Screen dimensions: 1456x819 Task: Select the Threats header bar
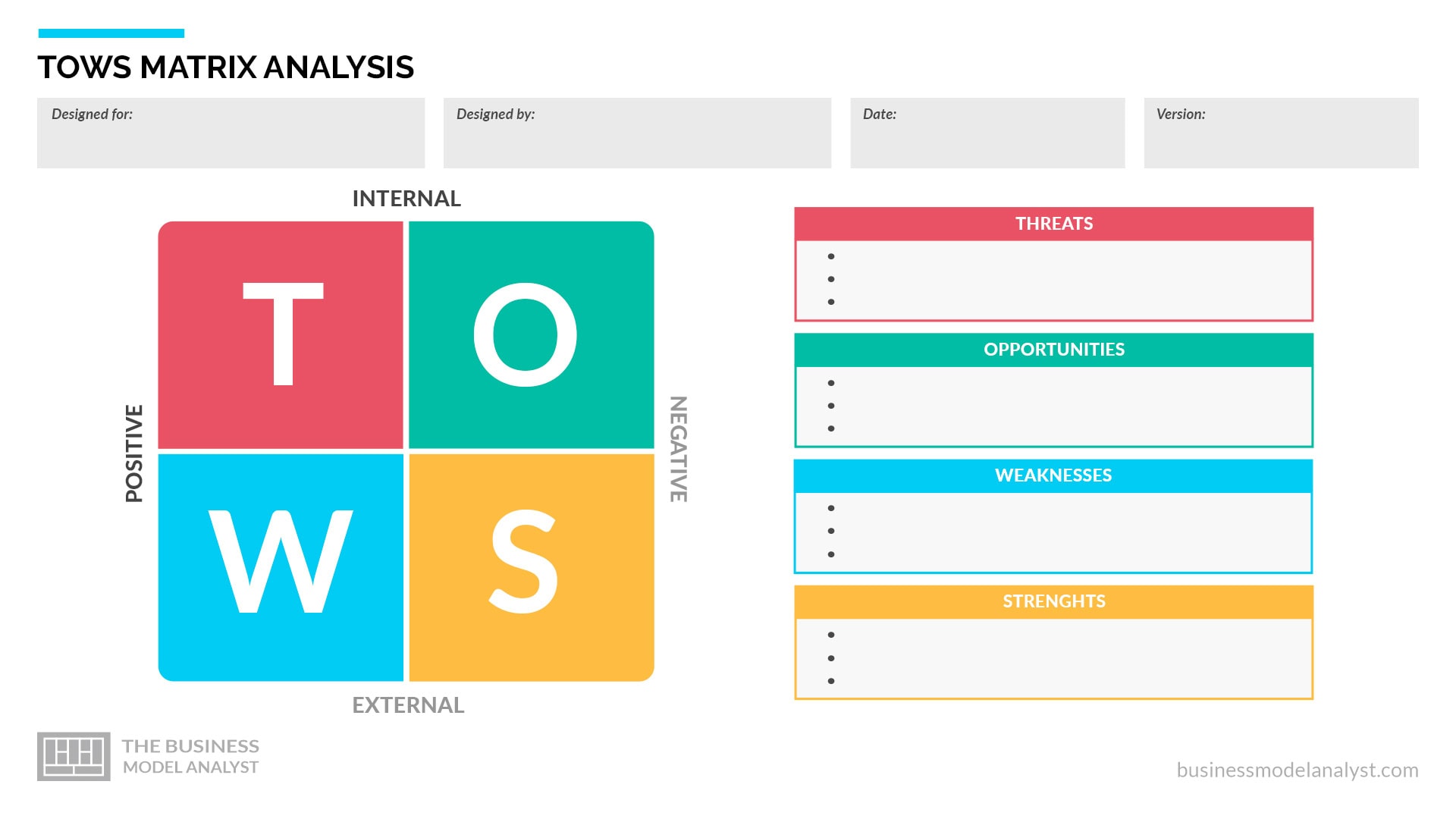[x=1053, y=224]
